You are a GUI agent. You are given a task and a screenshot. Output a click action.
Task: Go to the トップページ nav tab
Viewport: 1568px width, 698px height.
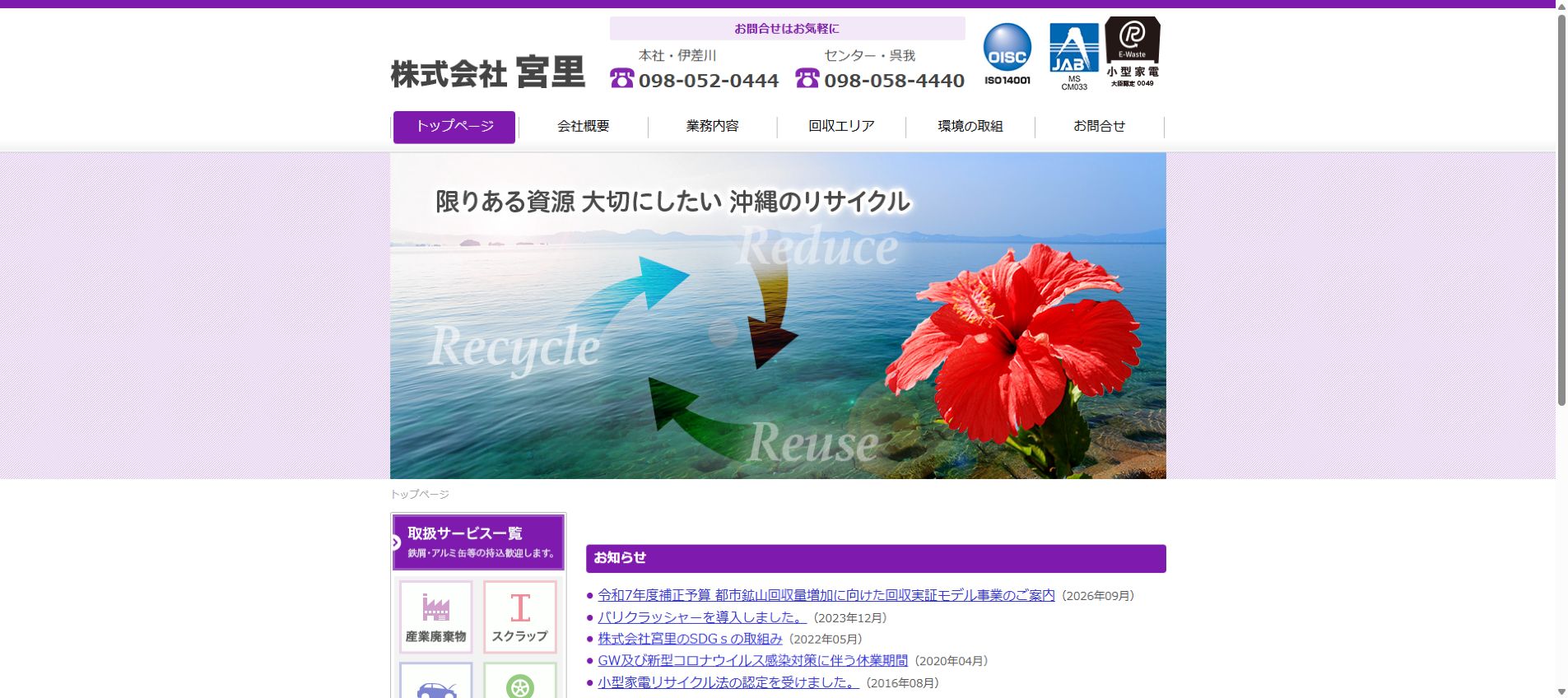(454, 127)
